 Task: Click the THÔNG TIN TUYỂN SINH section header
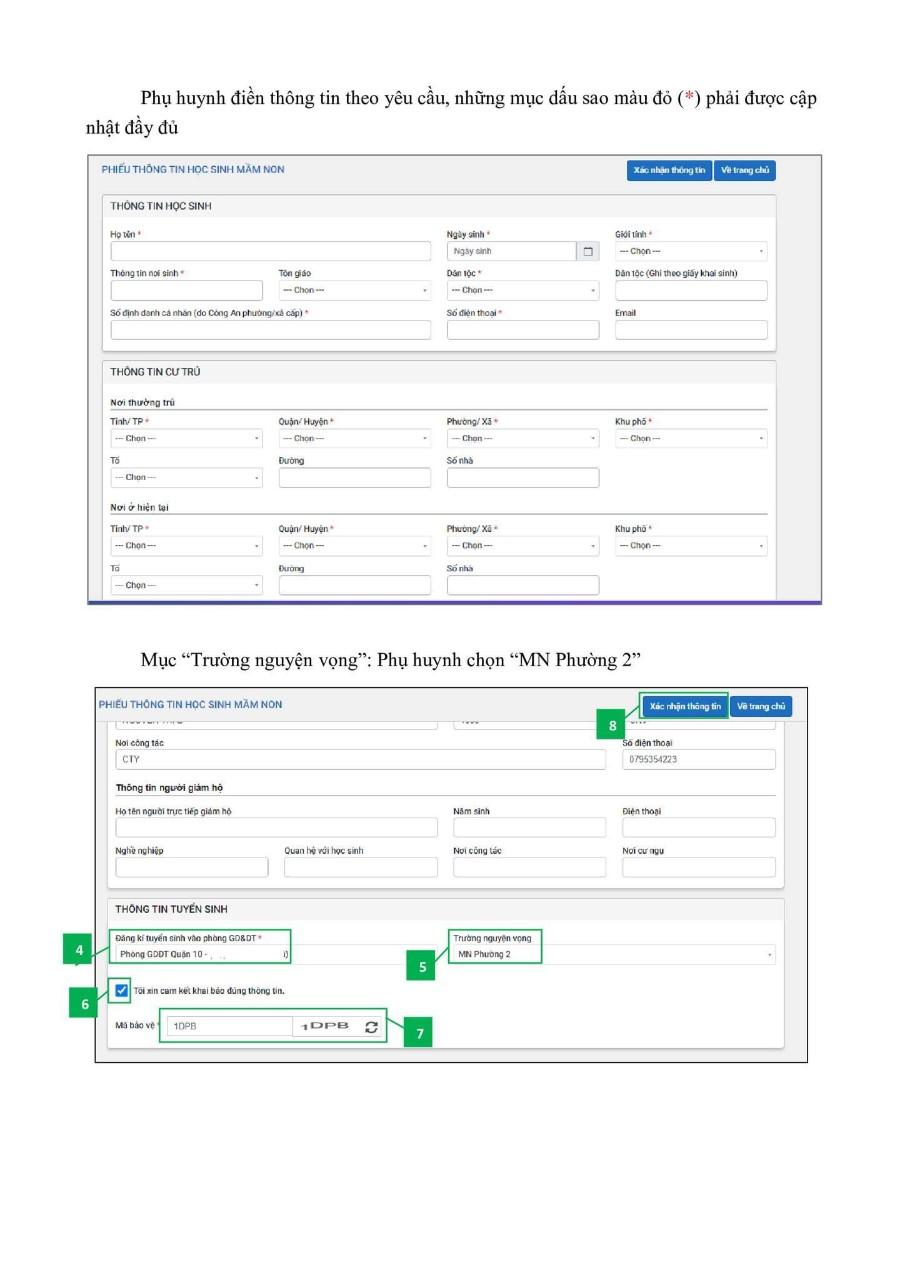point(171,909)
